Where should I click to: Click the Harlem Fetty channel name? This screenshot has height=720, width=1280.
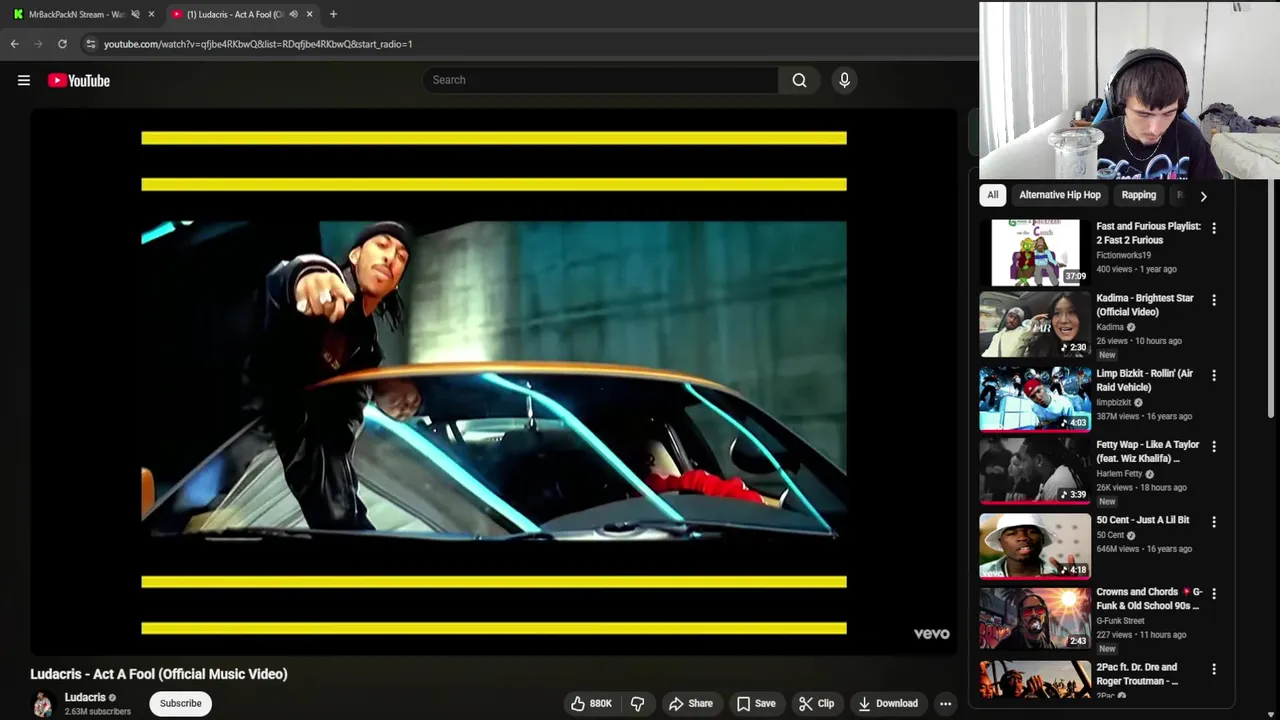click(x=1119, y=474)
